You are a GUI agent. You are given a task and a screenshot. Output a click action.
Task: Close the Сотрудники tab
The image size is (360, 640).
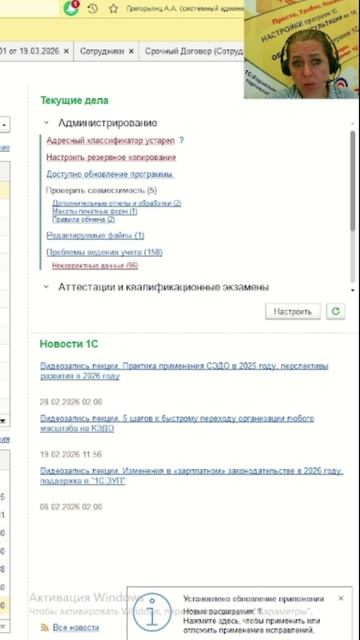(x=131, y=51)
